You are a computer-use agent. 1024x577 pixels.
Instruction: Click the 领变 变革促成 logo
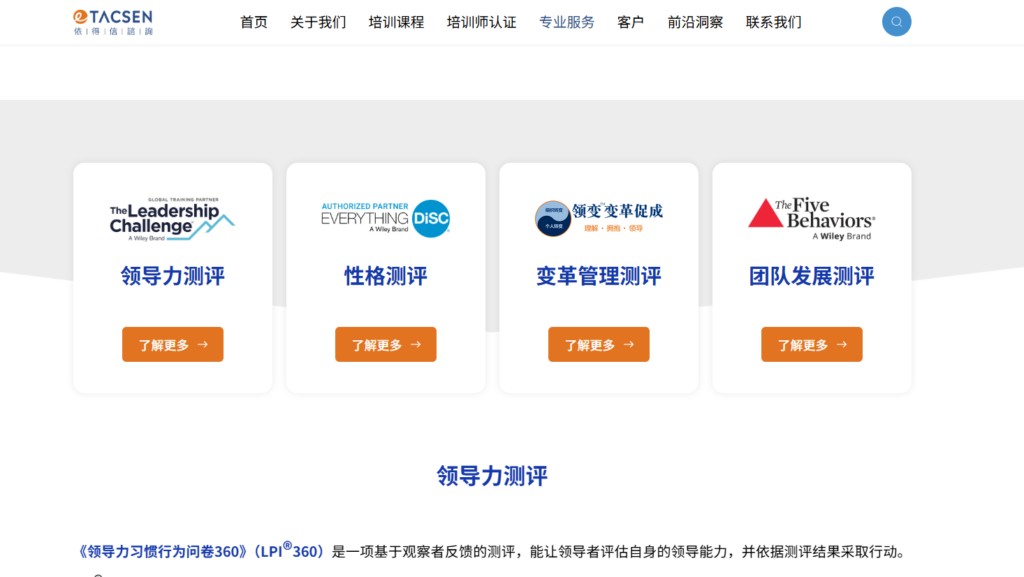click(598, 218)
